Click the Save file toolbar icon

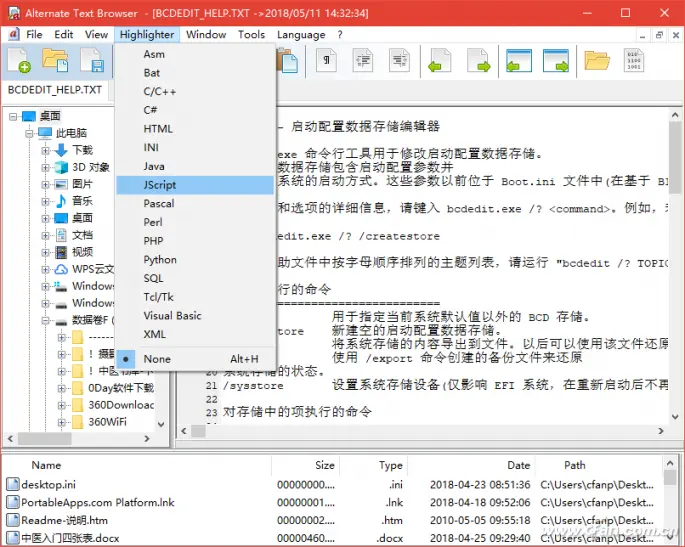tap(93, 60)
